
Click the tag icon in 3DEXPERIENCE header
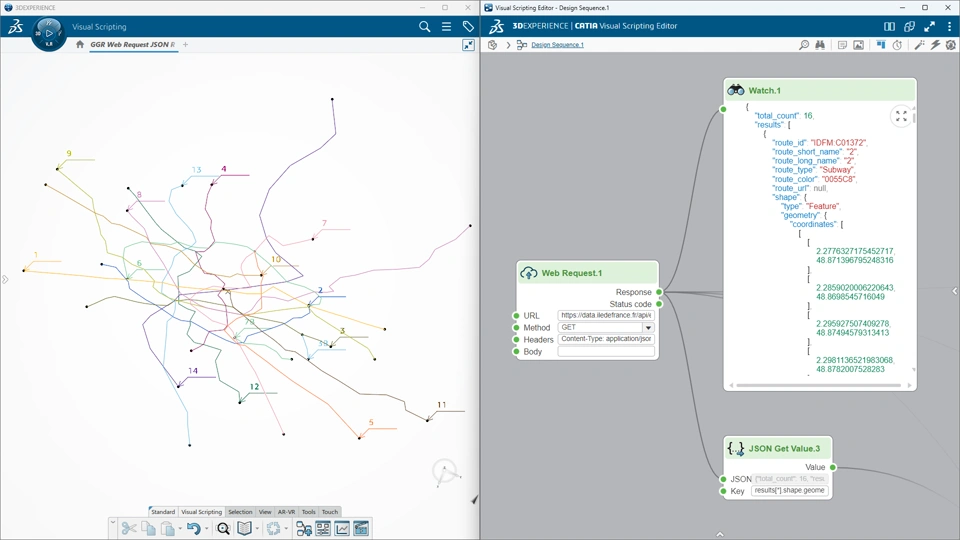point(468,26)
